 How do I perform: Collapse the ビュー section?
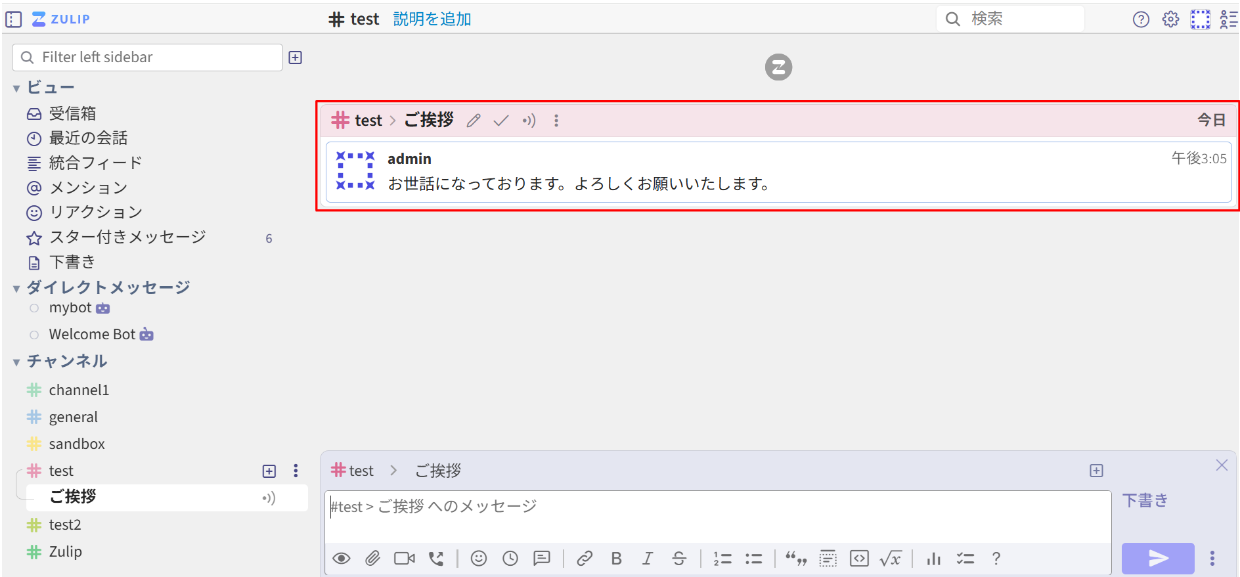(16, 87)
